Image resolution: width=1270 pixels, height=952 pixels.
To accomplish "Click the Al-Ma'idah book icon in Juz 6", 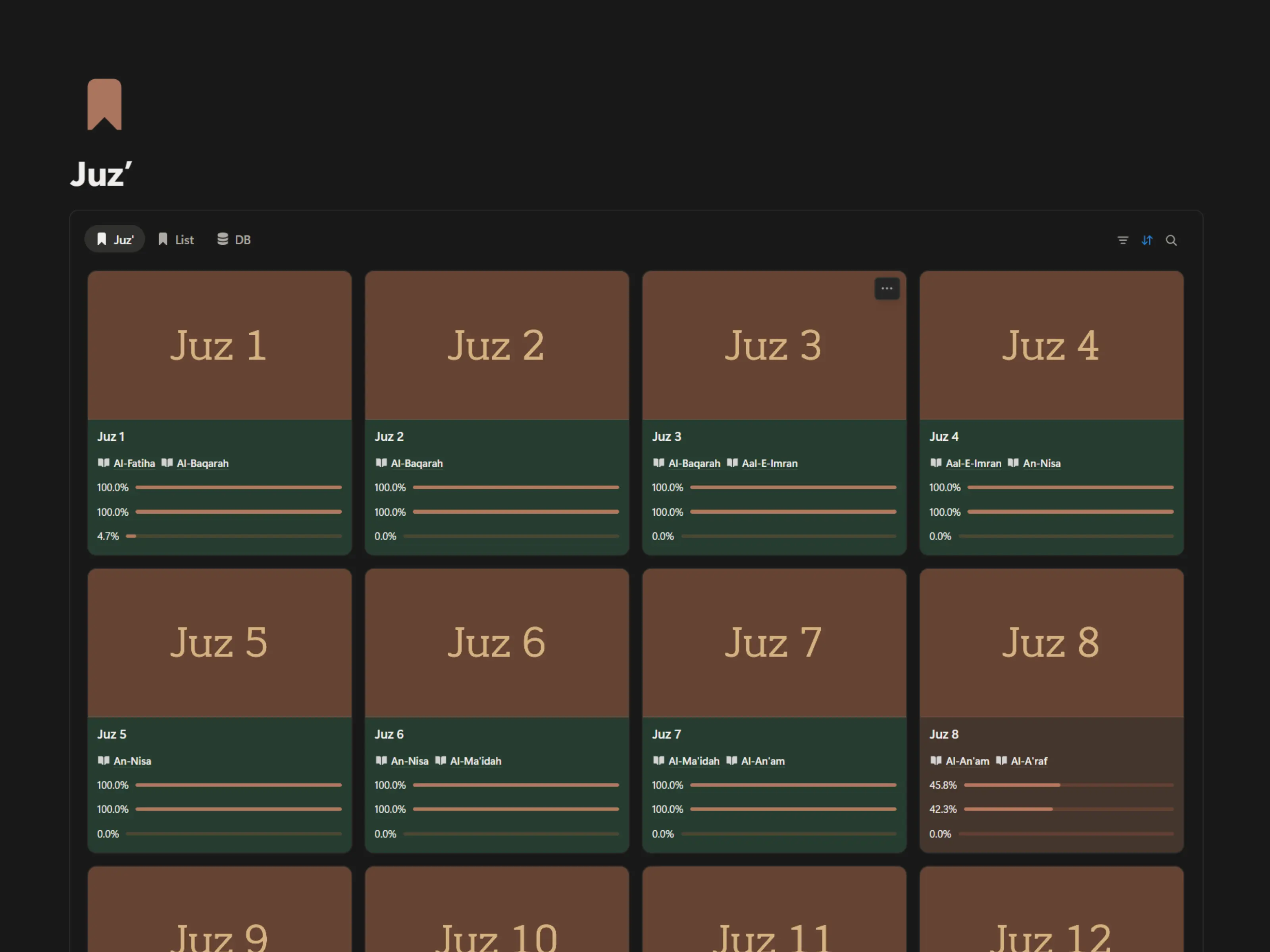I will tap(441, 761).
